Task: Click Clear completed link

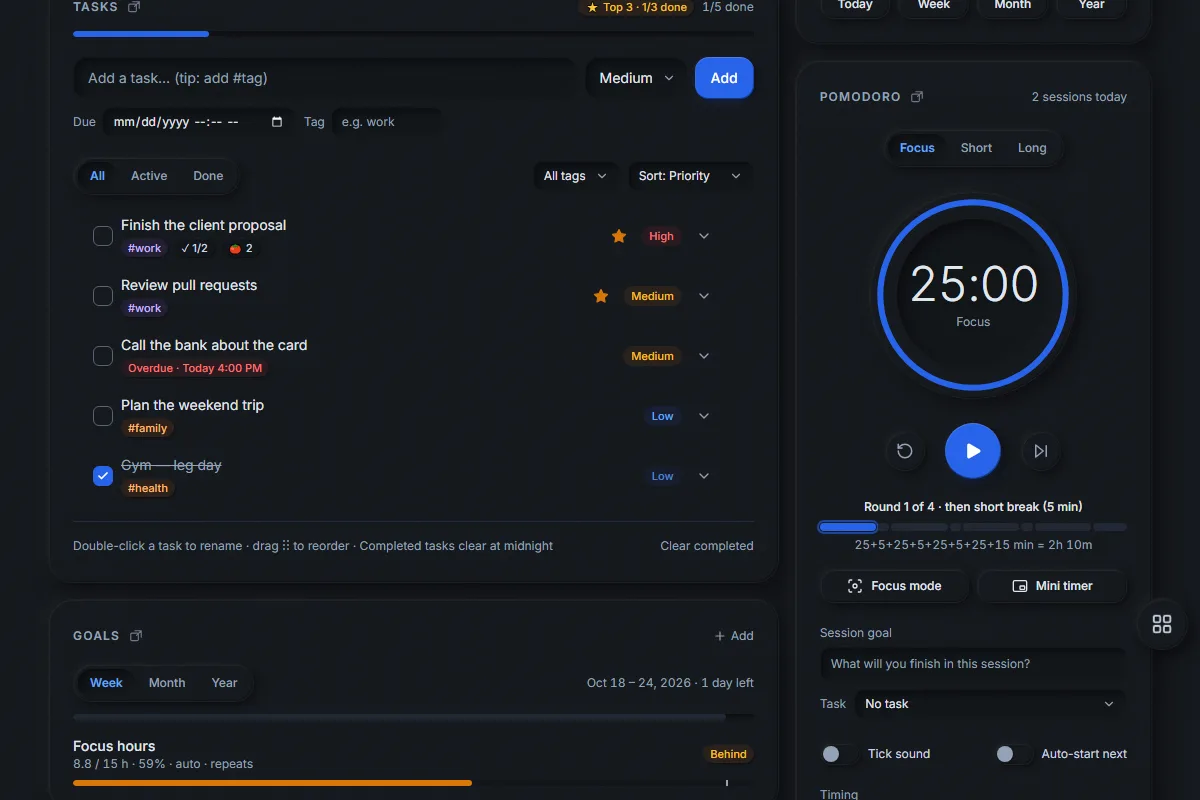Action: click(707, 546)
